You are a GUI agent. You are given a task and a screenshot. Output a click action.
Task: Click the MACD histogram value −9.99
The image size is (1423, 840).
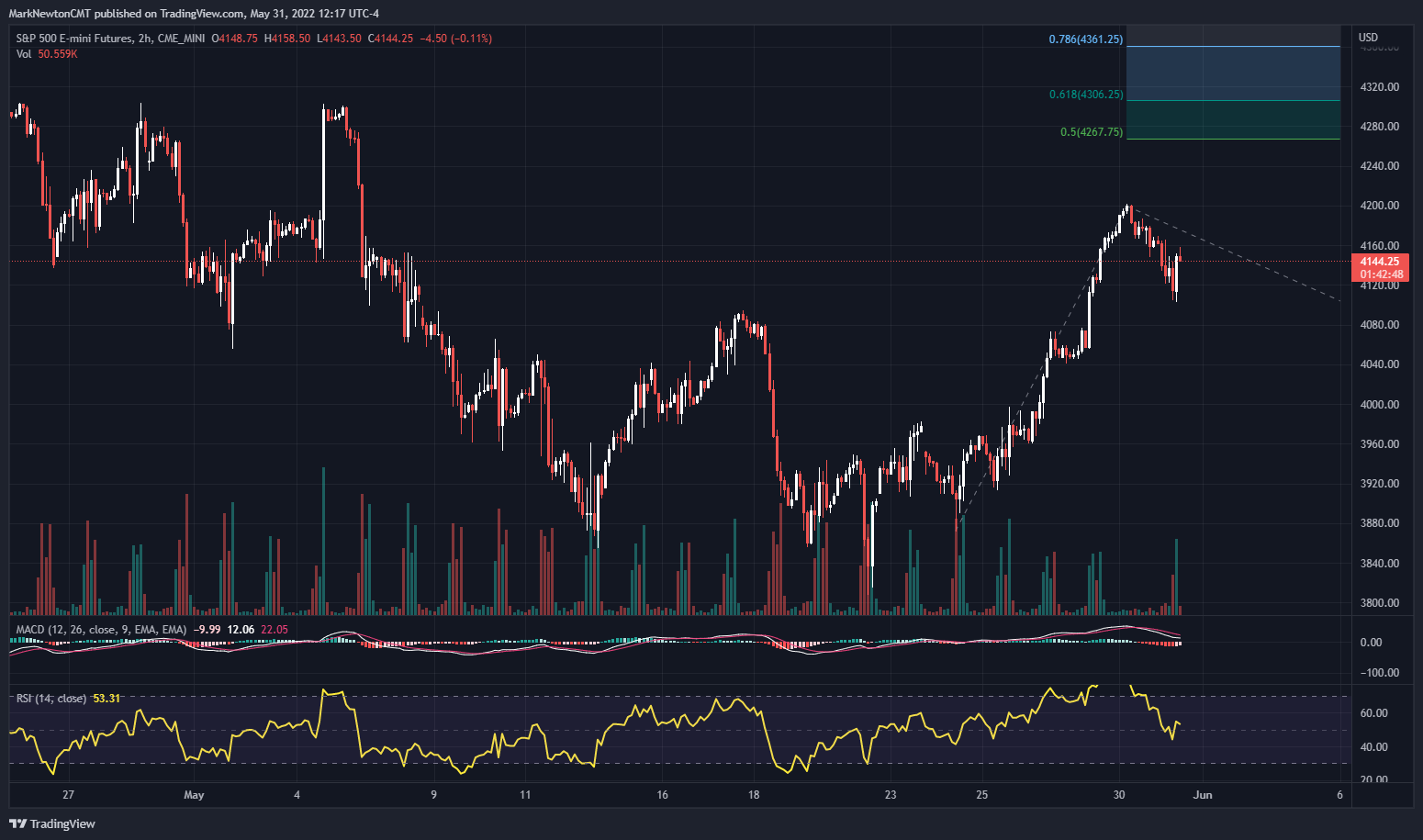pyautogui.click(x=207, y=629)
